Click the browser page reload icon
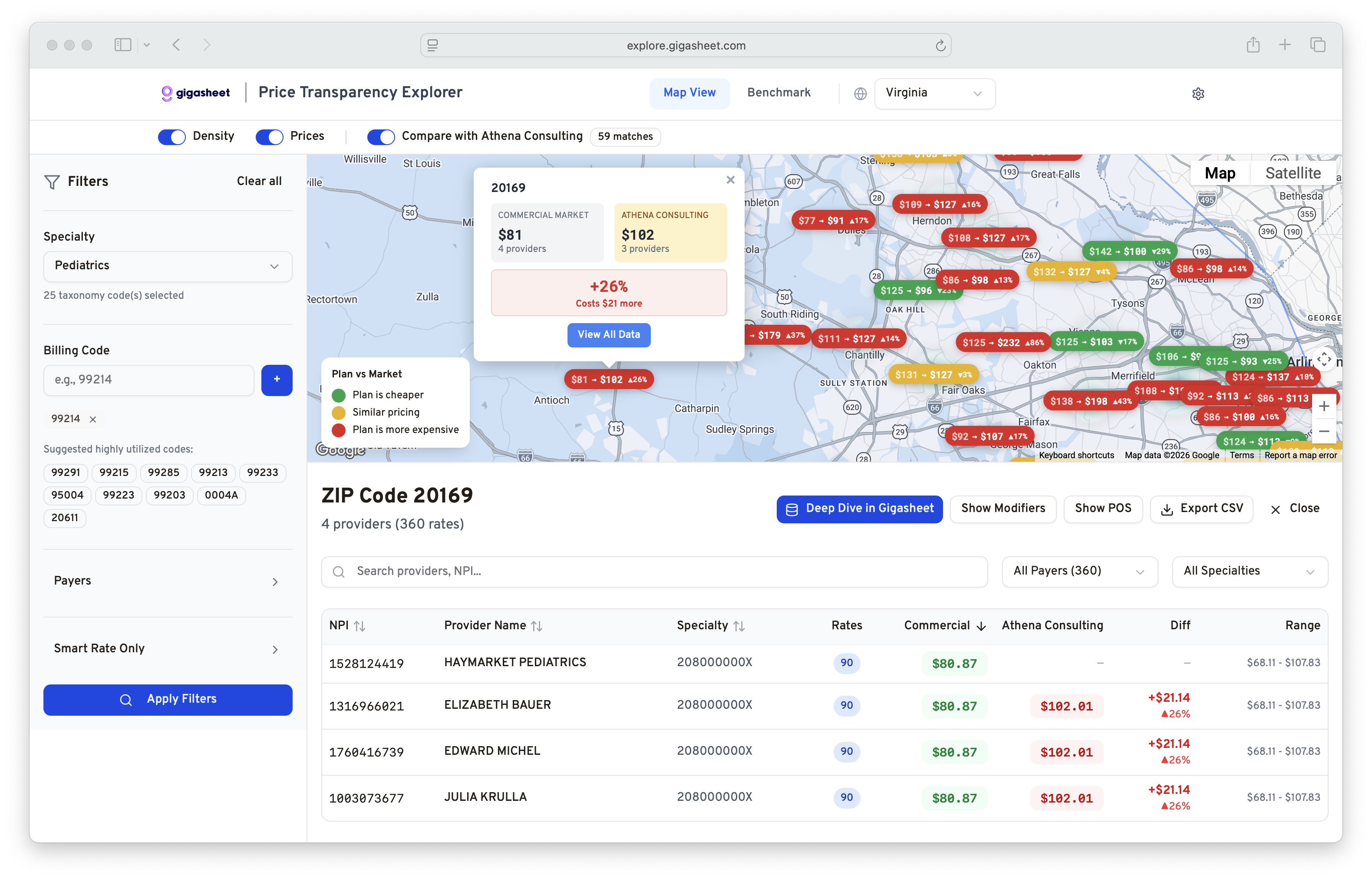This screenshot has width=1372, height=879. click(x=940, y=46)
